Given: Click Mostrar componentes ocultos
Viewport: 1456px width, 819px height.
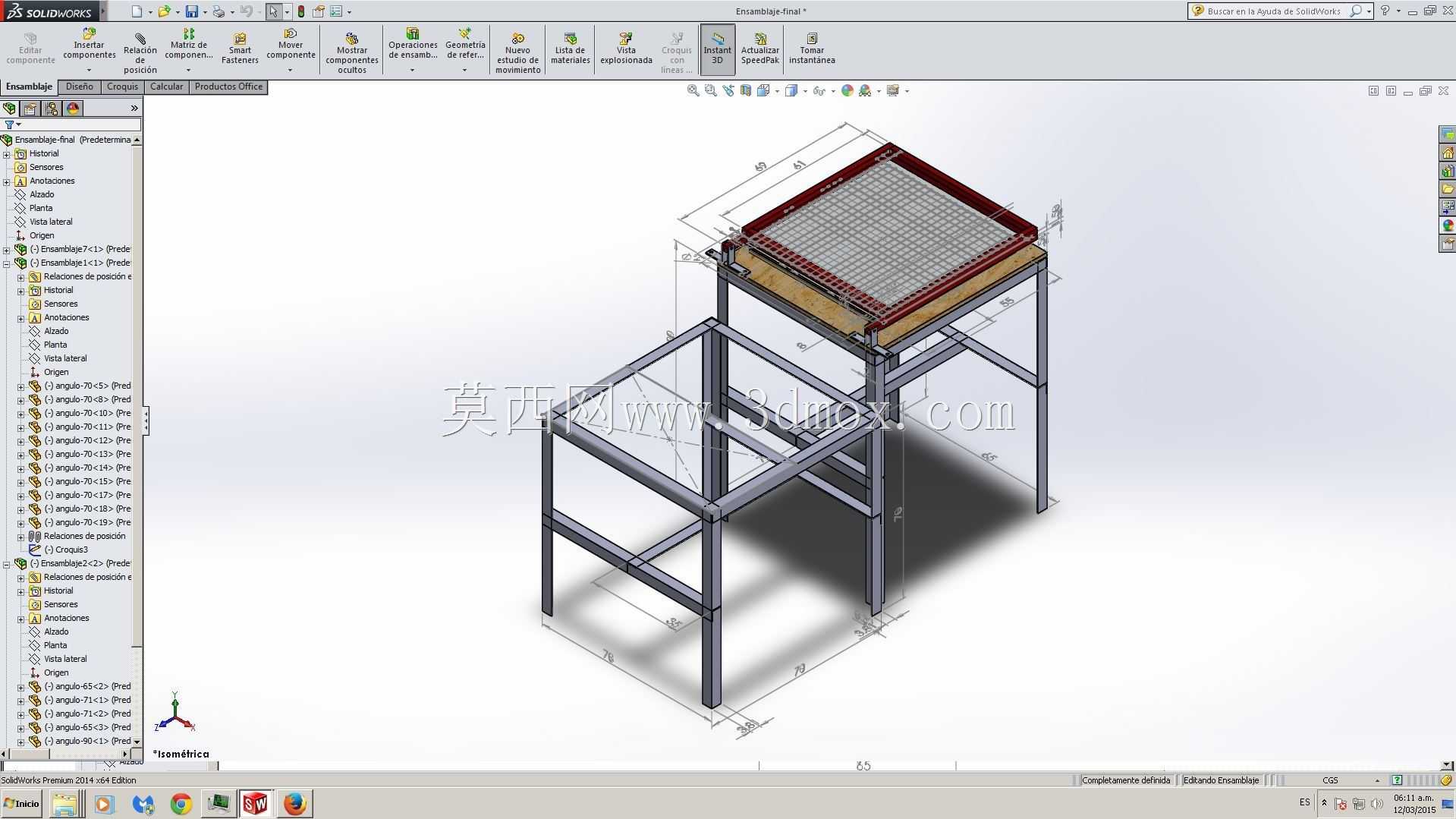Looking at the screenshot, I should tap(352, 53).
